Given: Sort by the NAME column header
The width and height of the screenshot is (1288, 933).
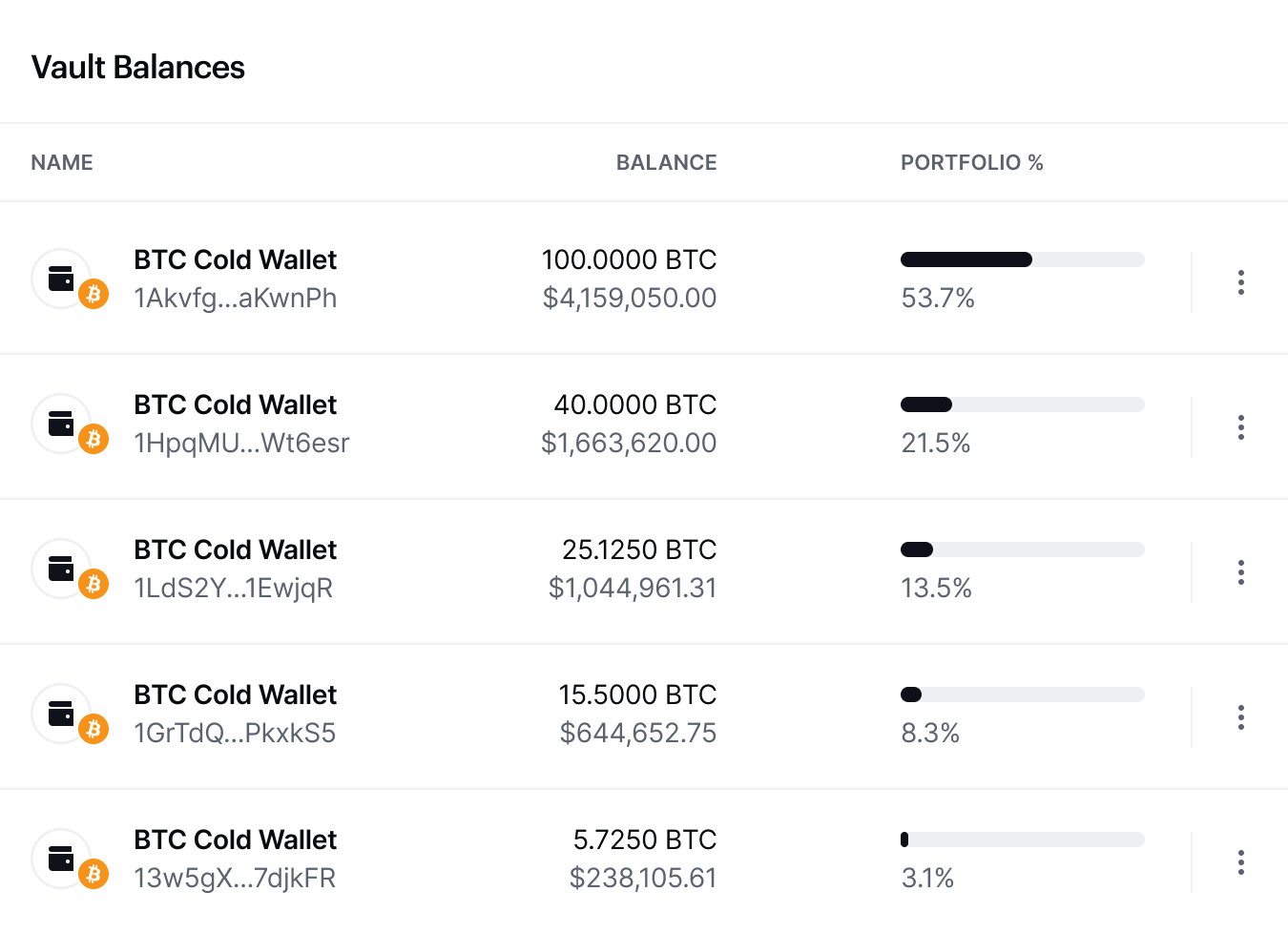Looking at the screenshot, I should click(62, 162).
